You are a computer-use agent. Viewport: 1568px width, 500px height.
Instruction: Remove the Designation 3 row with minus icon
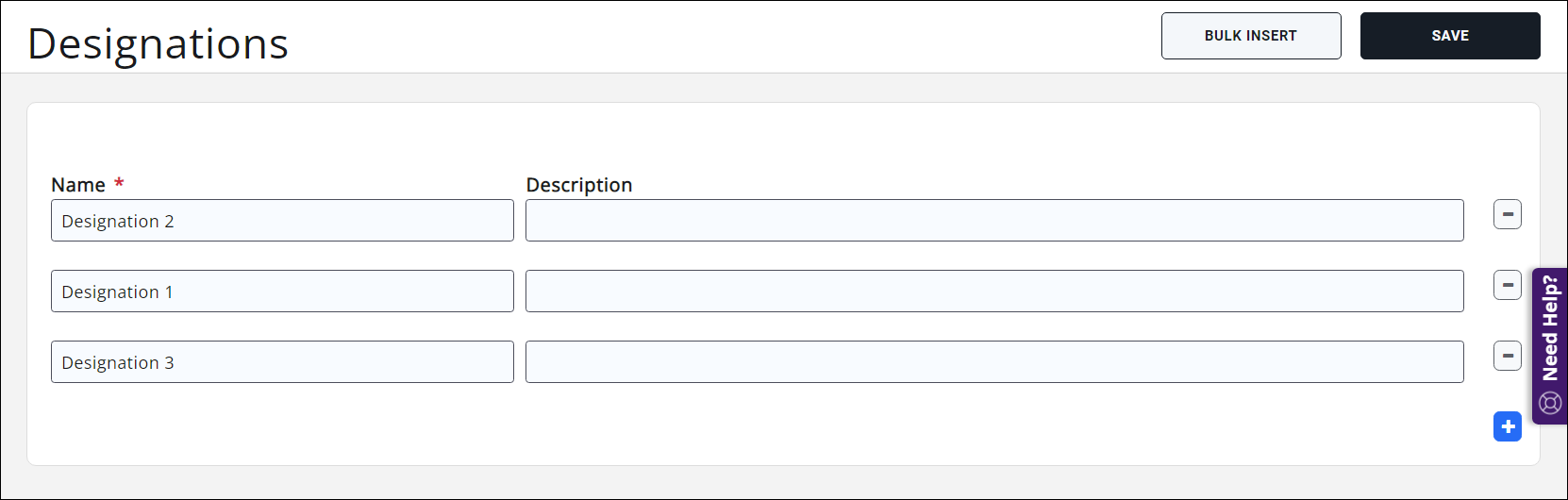pos(1507,356)
